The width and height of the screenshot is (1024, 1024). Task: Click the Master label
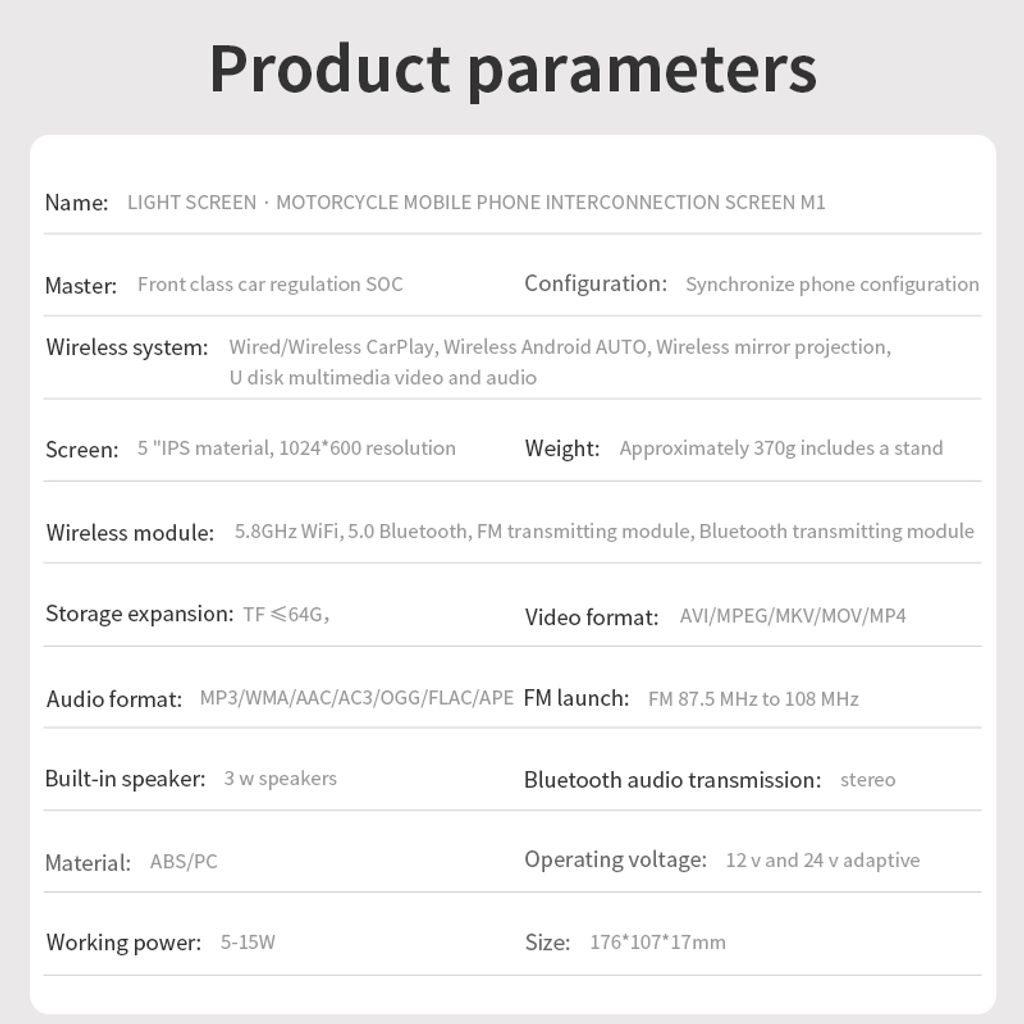click(x=81, y=285)
